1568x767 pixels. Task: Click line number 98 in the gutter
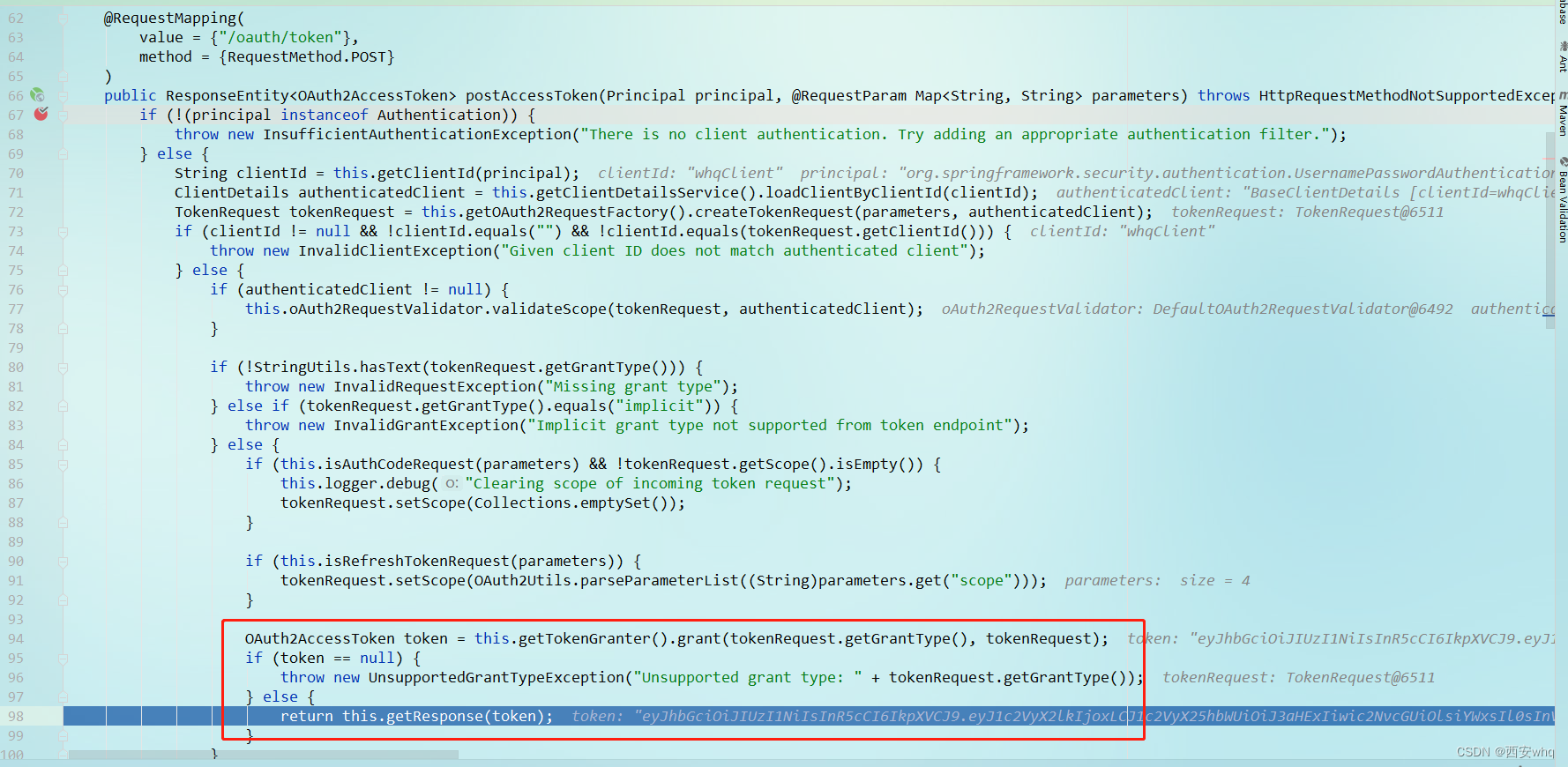tap(16, 716)
